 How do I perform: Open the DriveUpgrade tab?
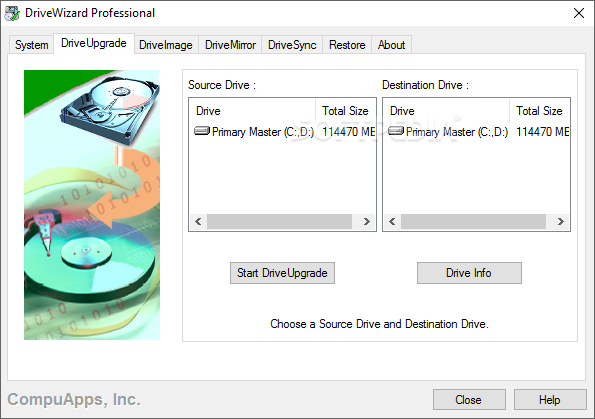94,43
